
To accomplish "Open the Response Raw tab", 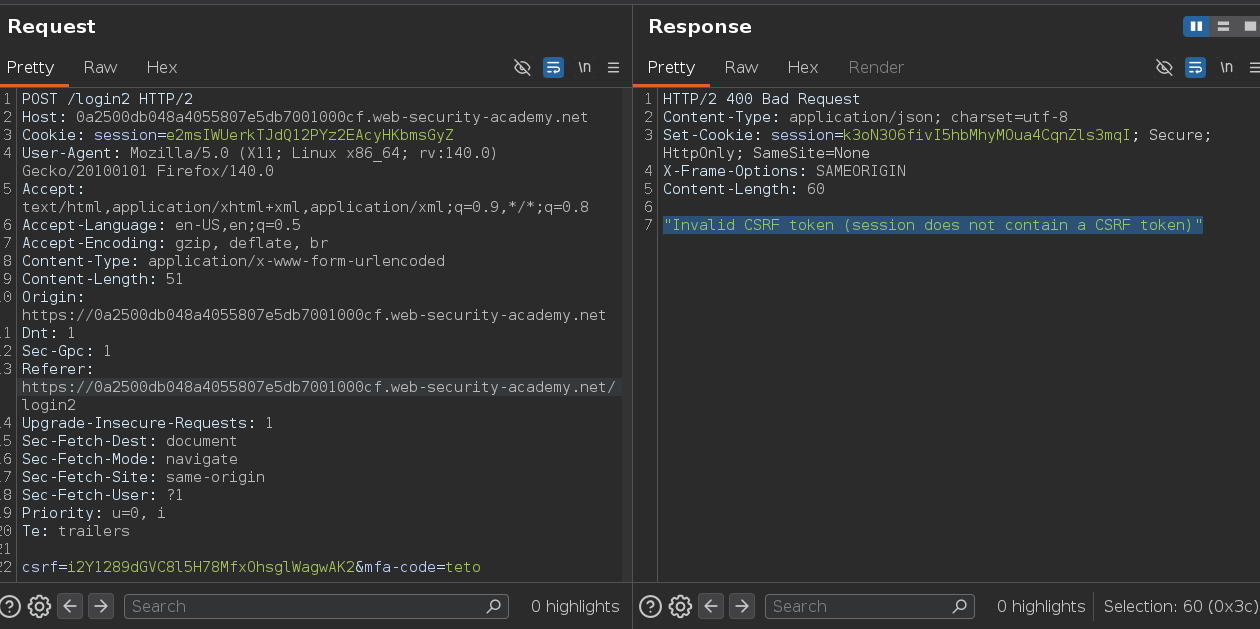I will (x=741, y=67).
